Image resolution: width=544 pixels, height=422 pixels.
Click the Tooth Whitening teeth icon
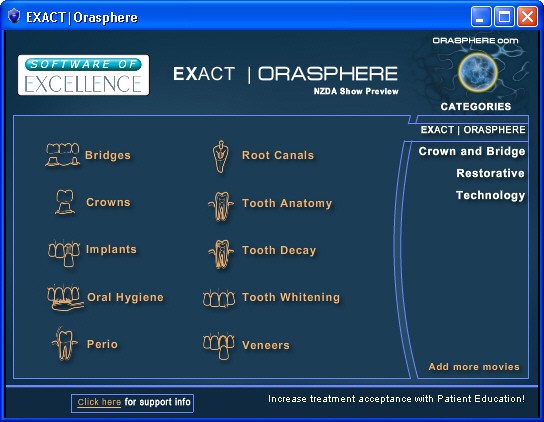219,298
